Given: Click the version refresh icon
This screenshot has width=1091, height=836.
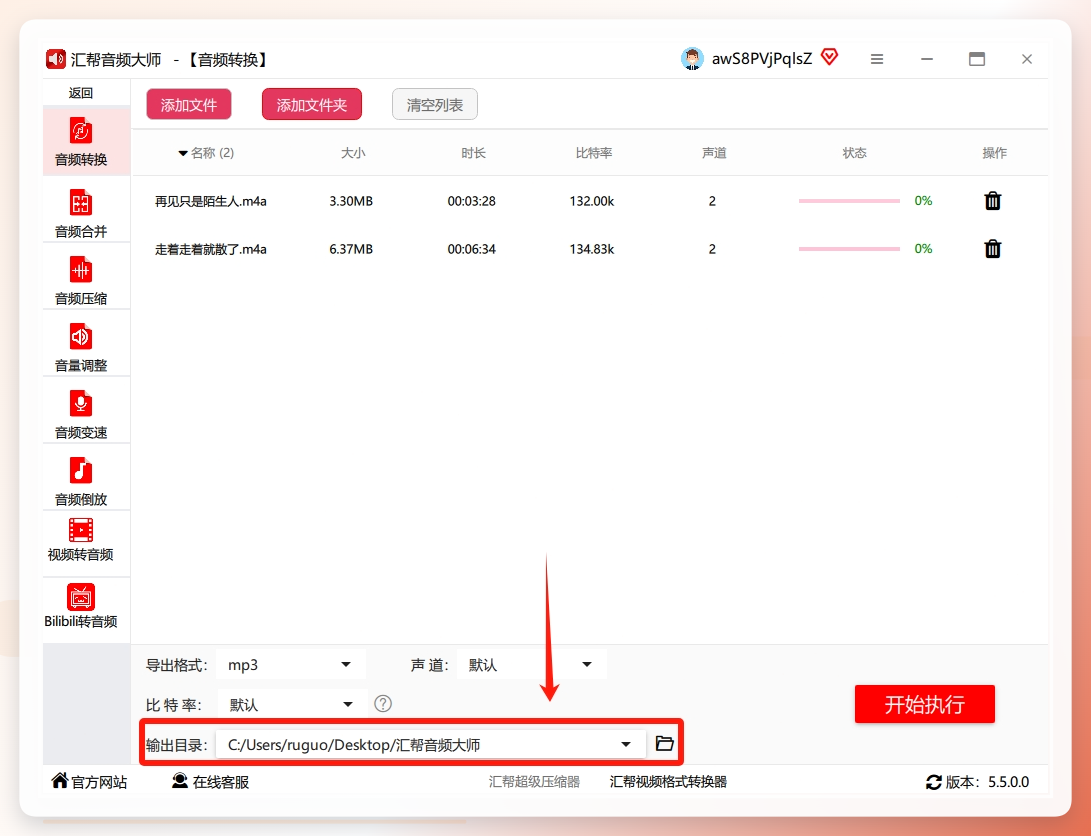Looking at the screenshot, I should pyautogui.click(x=933, y=782).
